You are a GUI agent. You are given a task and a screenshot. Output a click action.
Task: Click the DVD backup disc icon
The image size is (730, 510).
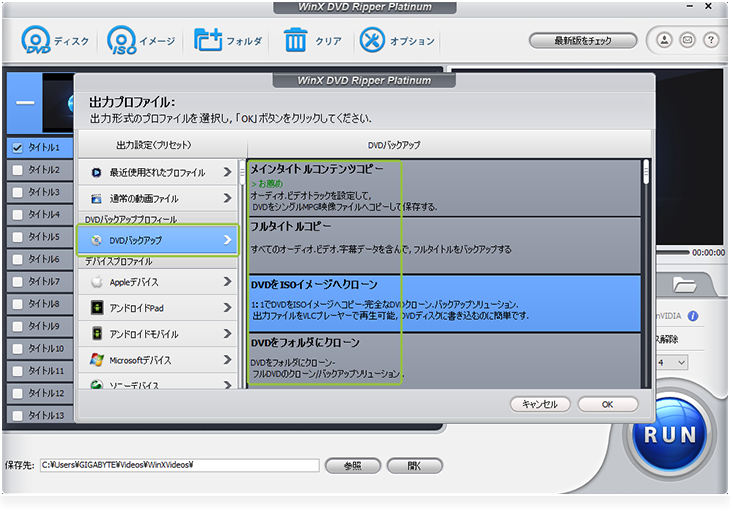[x=96, y=240]
